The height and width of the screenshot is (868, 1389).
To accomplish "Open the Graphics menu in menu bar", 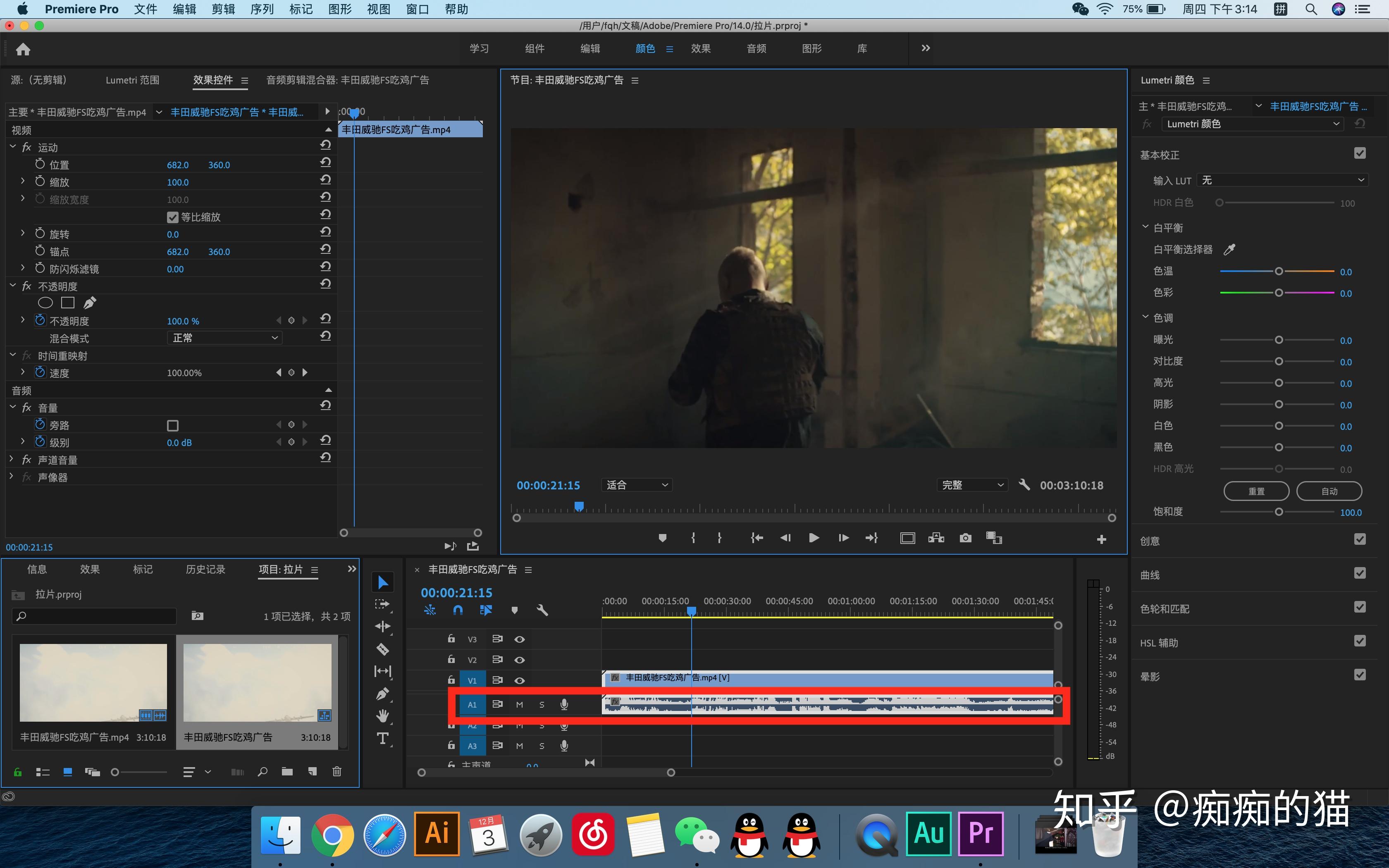I will [339, 9].
